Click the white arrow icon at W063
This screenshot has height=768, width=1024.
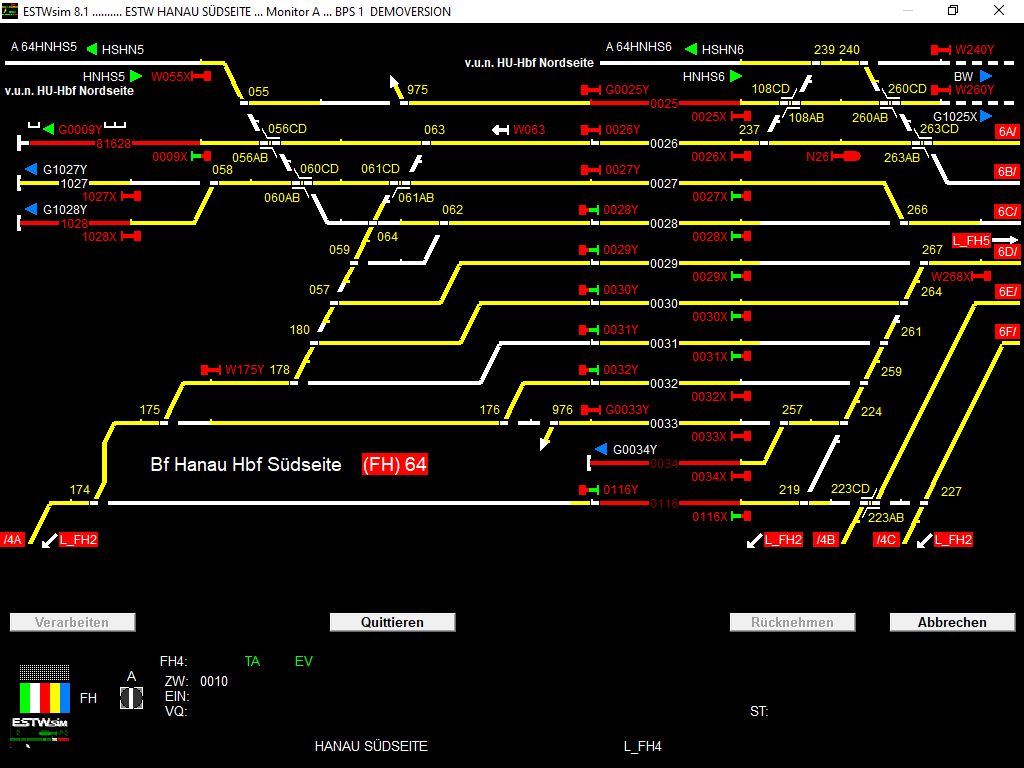pos(500,128)
